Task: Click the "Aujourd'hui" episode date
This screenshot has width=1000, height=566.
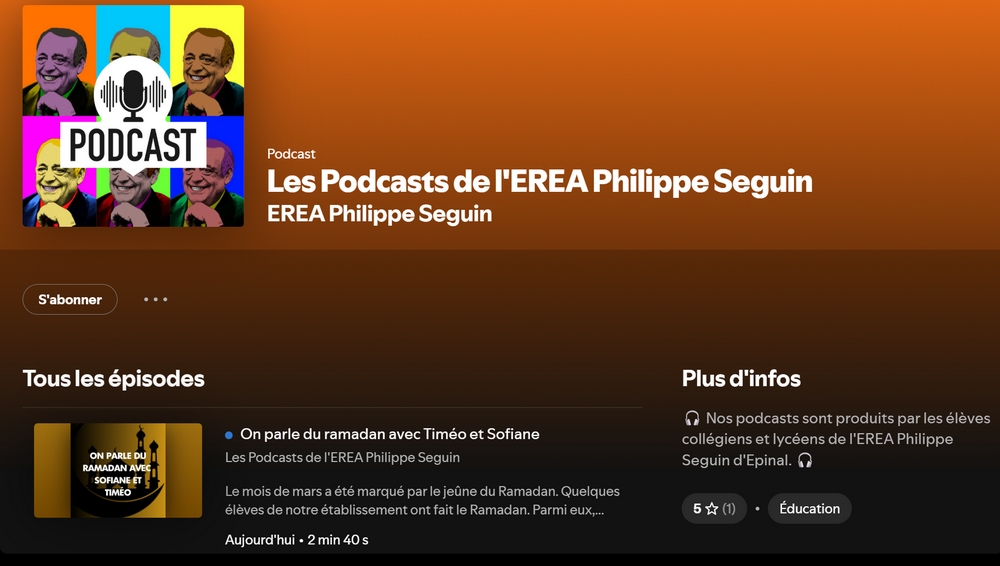Action: tap(260, 540)
